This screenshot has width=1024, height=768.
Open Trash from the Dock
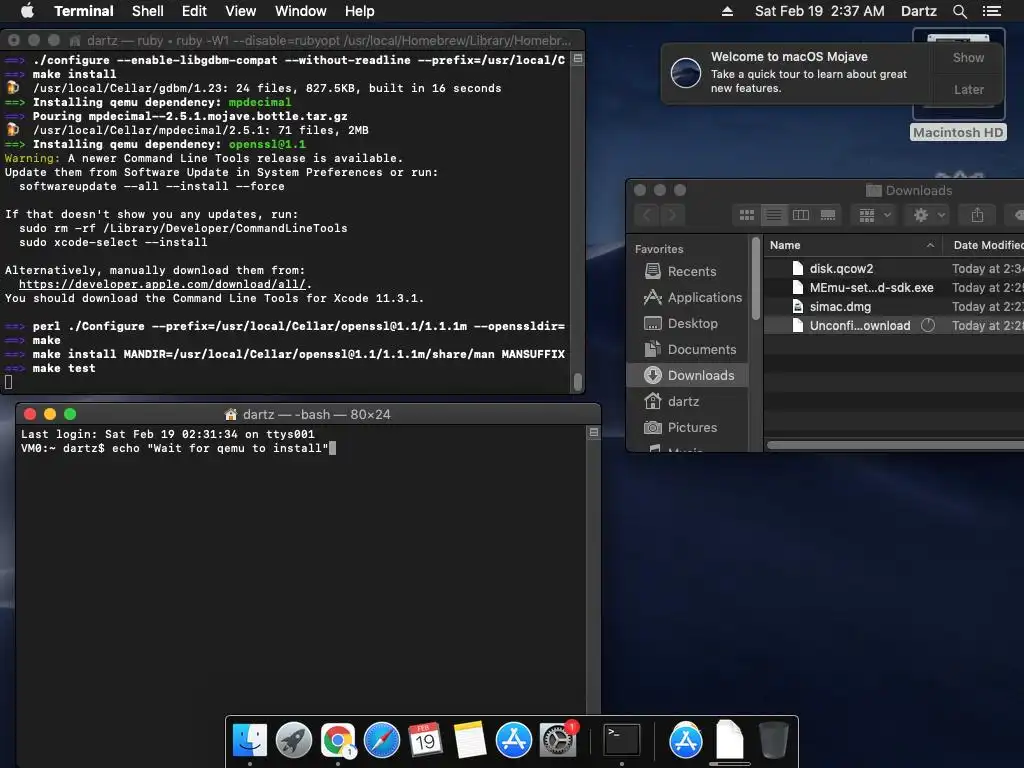(774, 741)
